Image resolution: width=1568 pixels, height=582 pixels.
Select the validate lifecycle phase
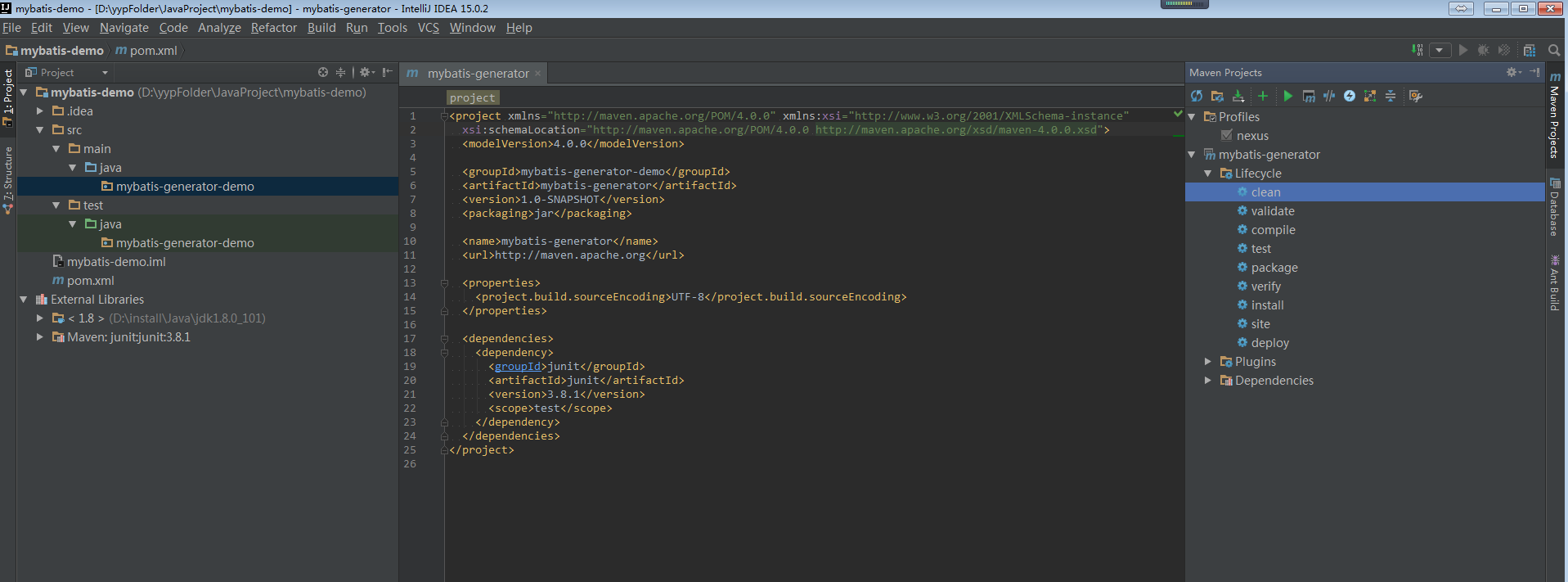tap(1273, 211)
